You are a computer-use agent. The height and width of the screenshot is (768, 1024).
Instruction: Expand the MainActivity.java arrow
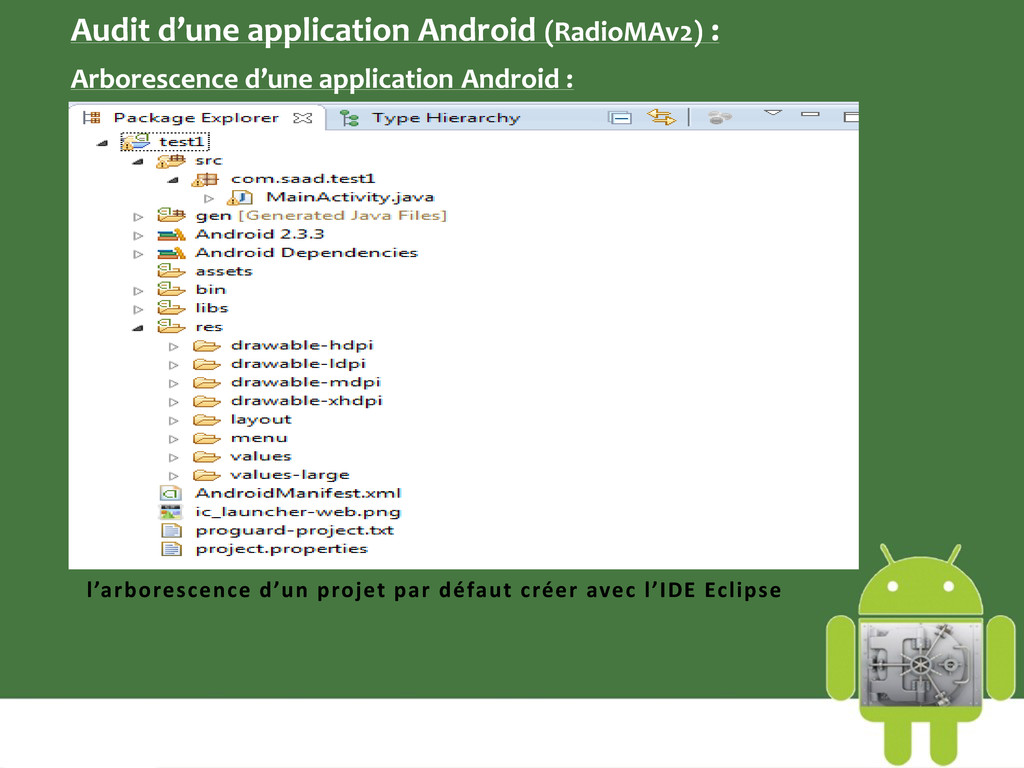point(209,198)
